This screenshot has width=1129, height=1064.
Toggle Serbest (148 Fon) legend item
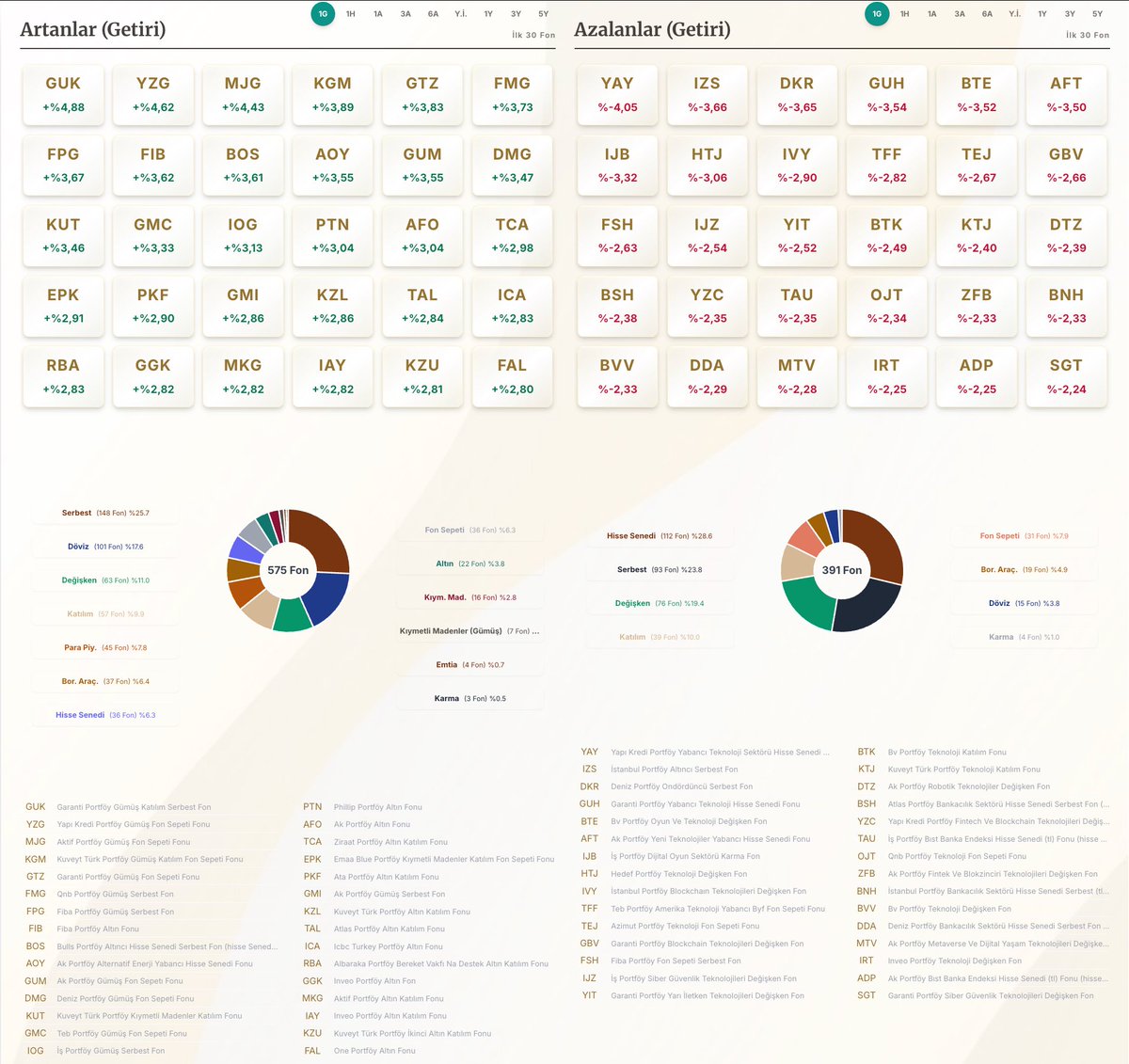coord(105,513)
